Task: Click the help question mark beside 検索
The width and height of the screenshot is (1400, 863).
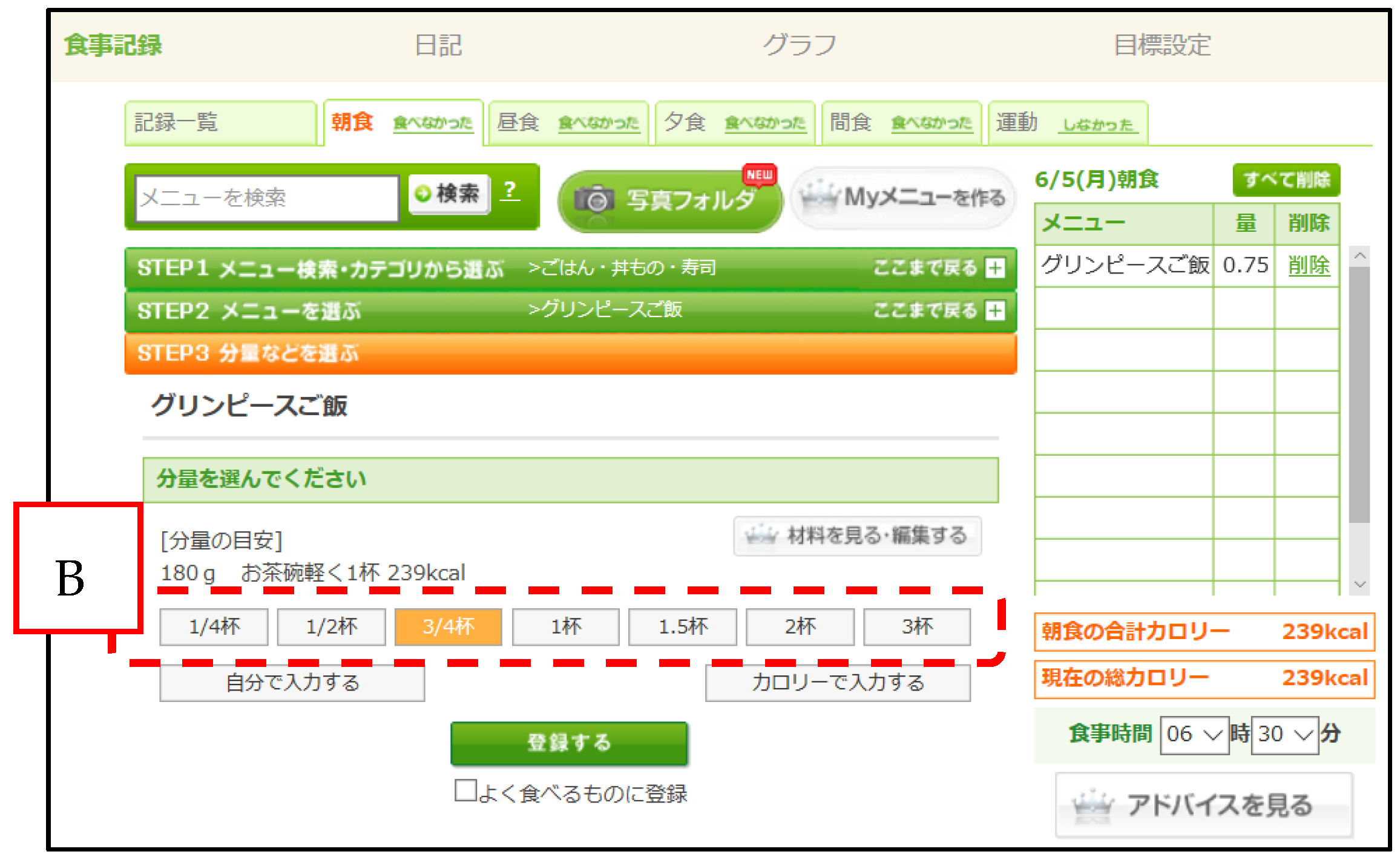Action: click(510, 191)
